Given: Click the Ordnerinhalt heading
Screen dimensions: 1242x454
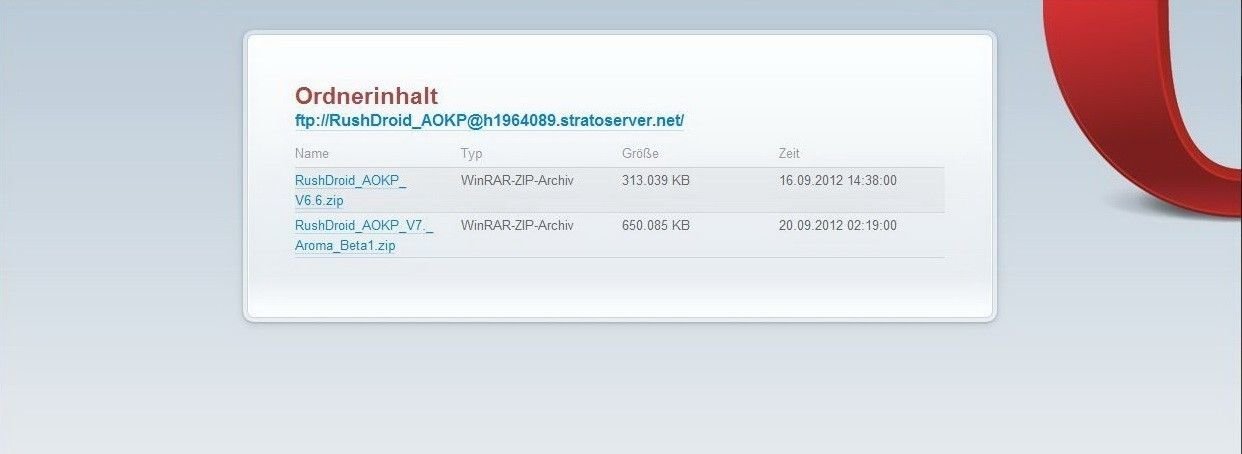Looking at the screenshot, I should click(366, 96).
